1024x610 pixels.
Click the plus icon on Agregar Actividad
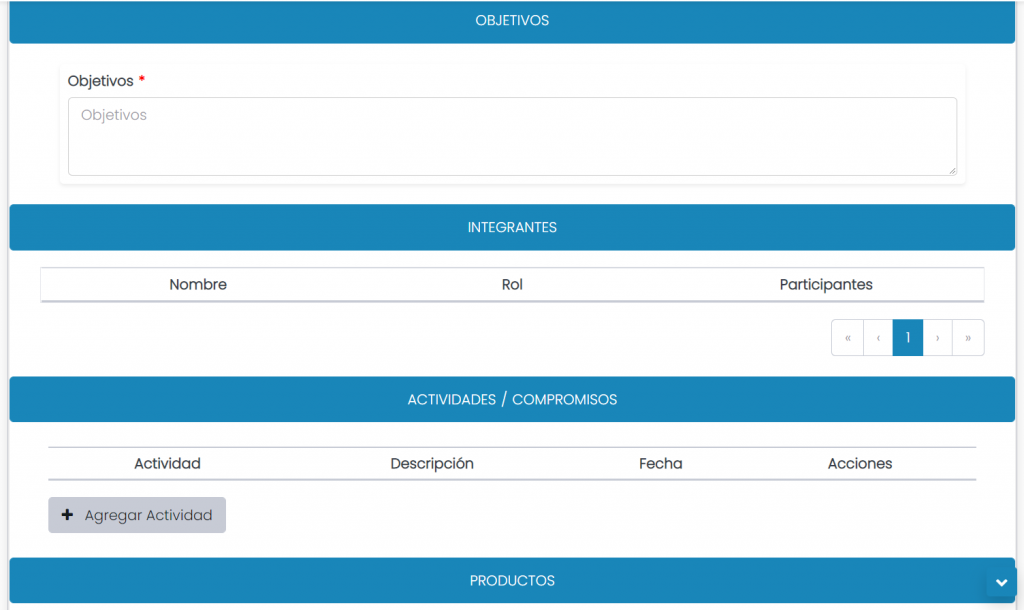[x=68, y=515]
